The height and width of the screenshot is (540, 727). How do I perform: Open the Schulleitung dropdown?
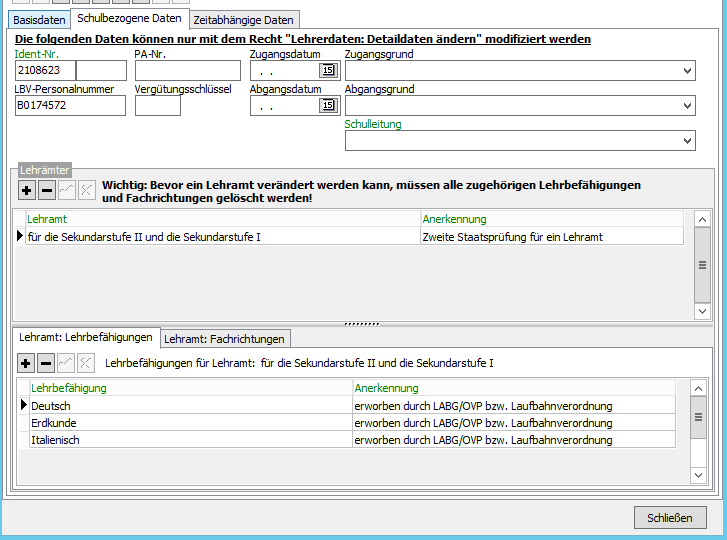(687, 141)
